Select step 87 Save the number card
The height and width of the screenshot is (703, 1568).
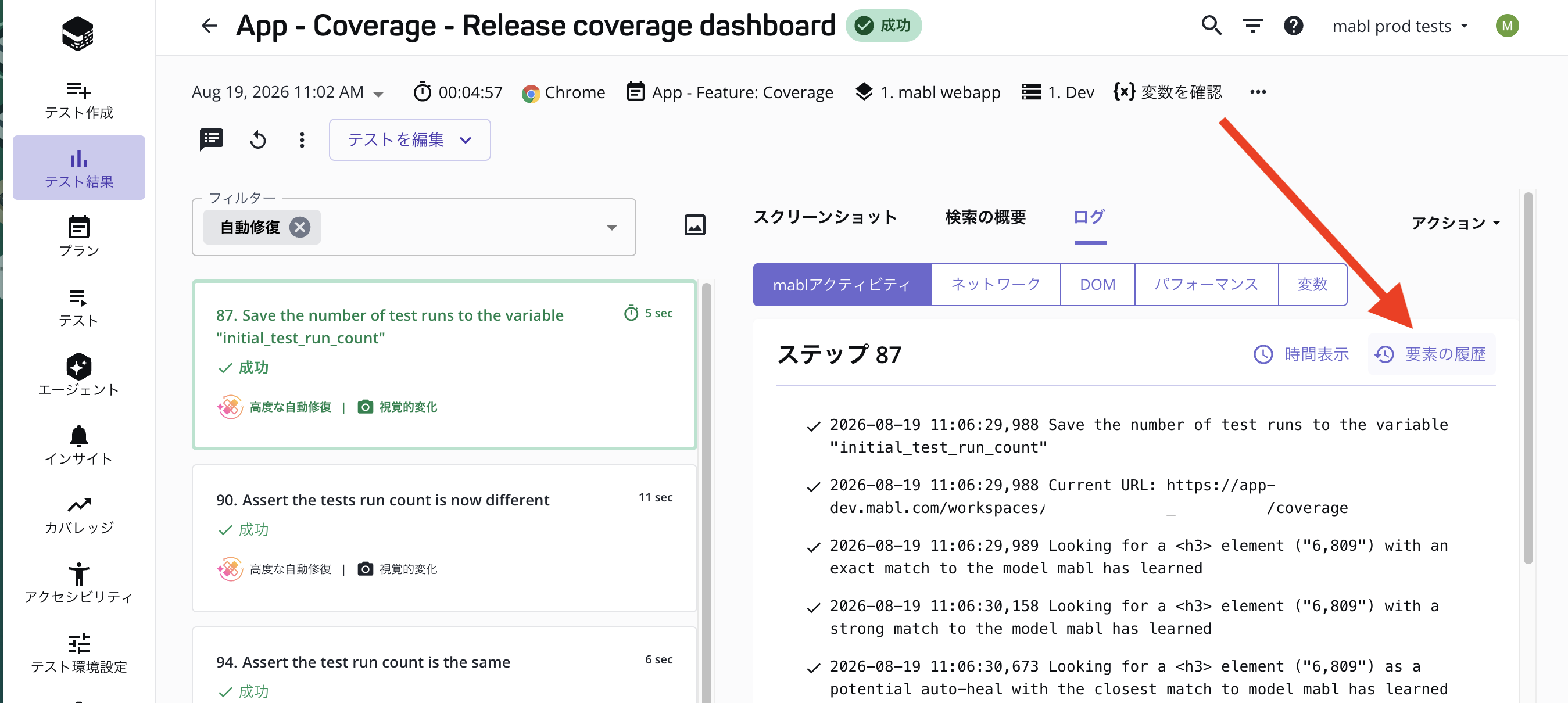point(445,365)
